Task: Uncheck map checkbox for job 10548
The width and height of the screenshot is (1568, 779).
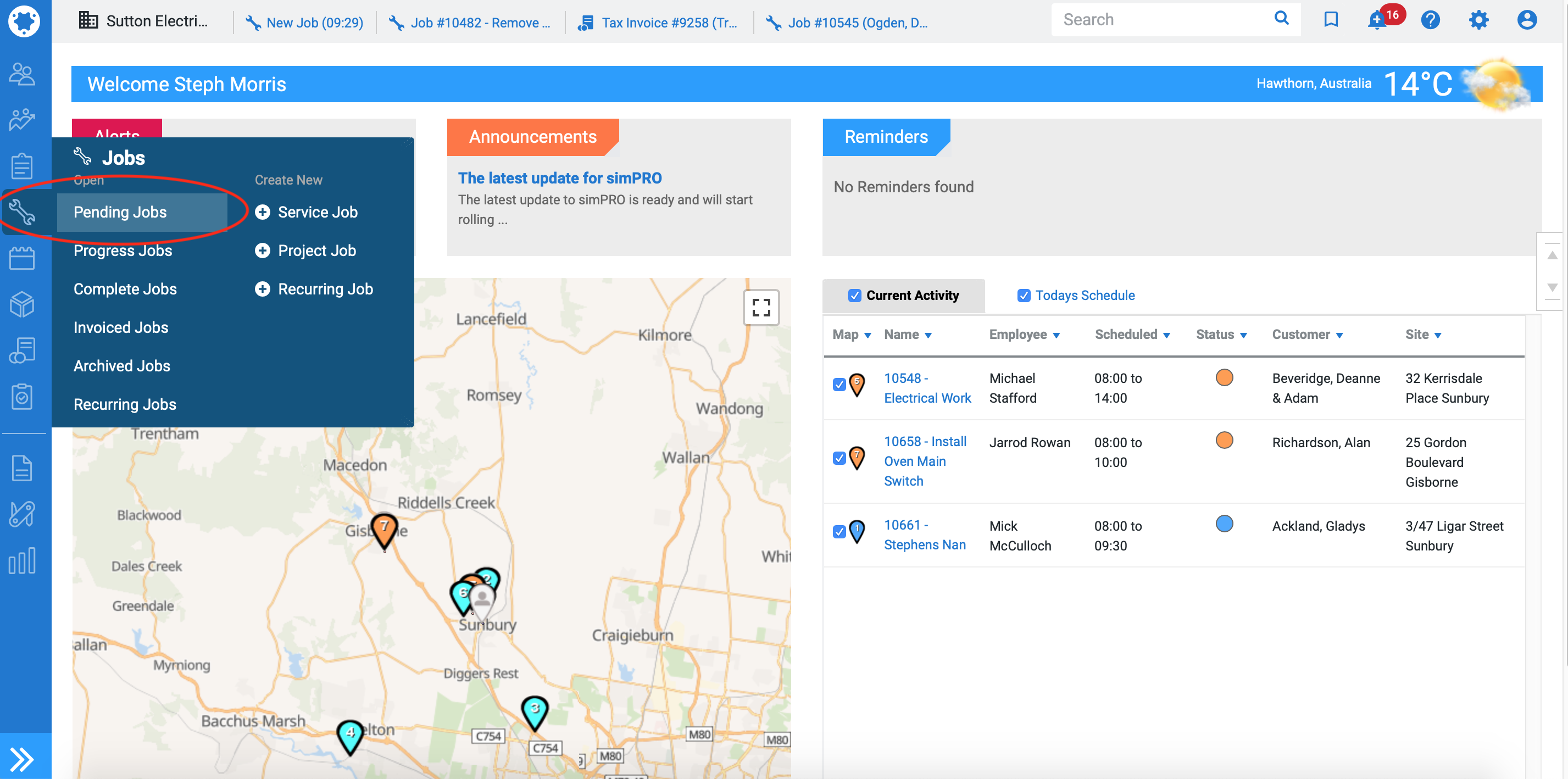Action: click(839, 385)
